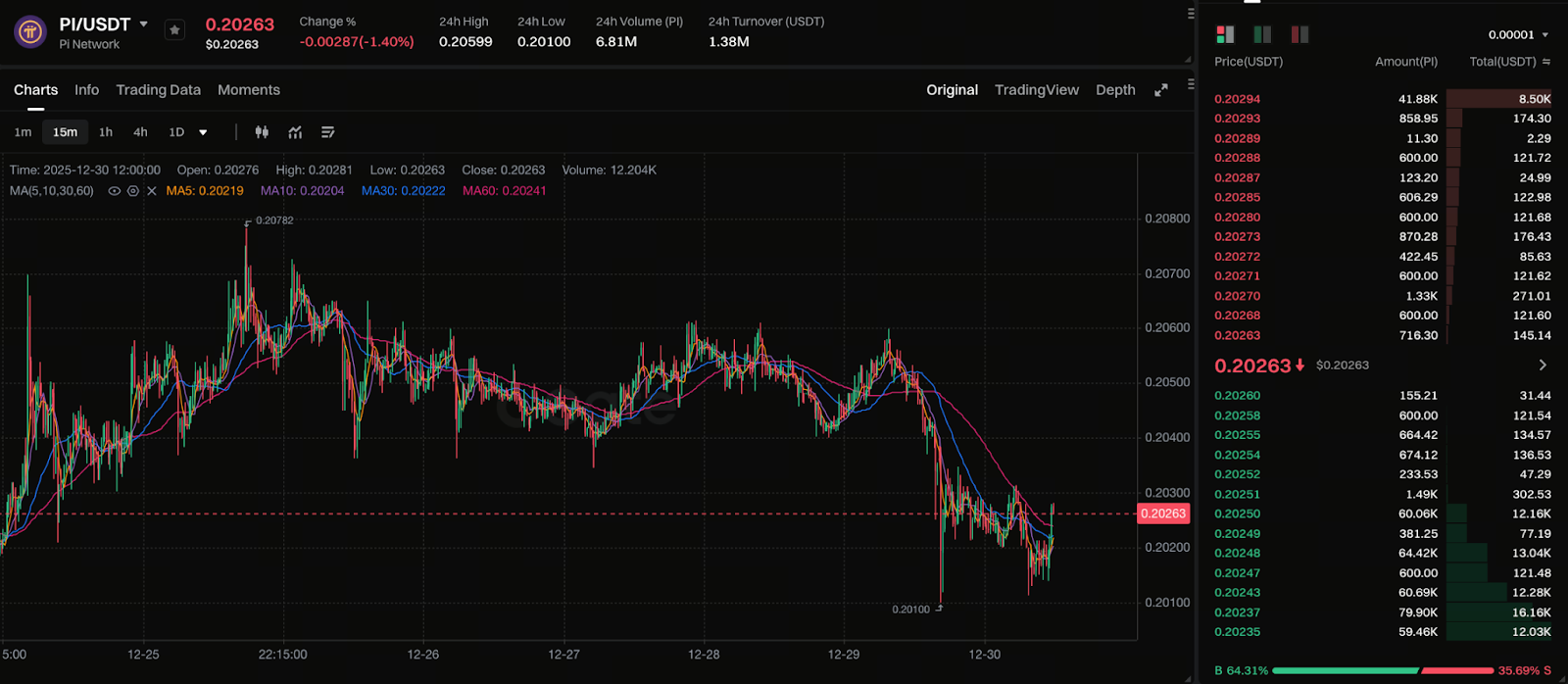Remove the MA(5,10,30,60) indicator
1568x684 pixels.
tap(152, 191)
